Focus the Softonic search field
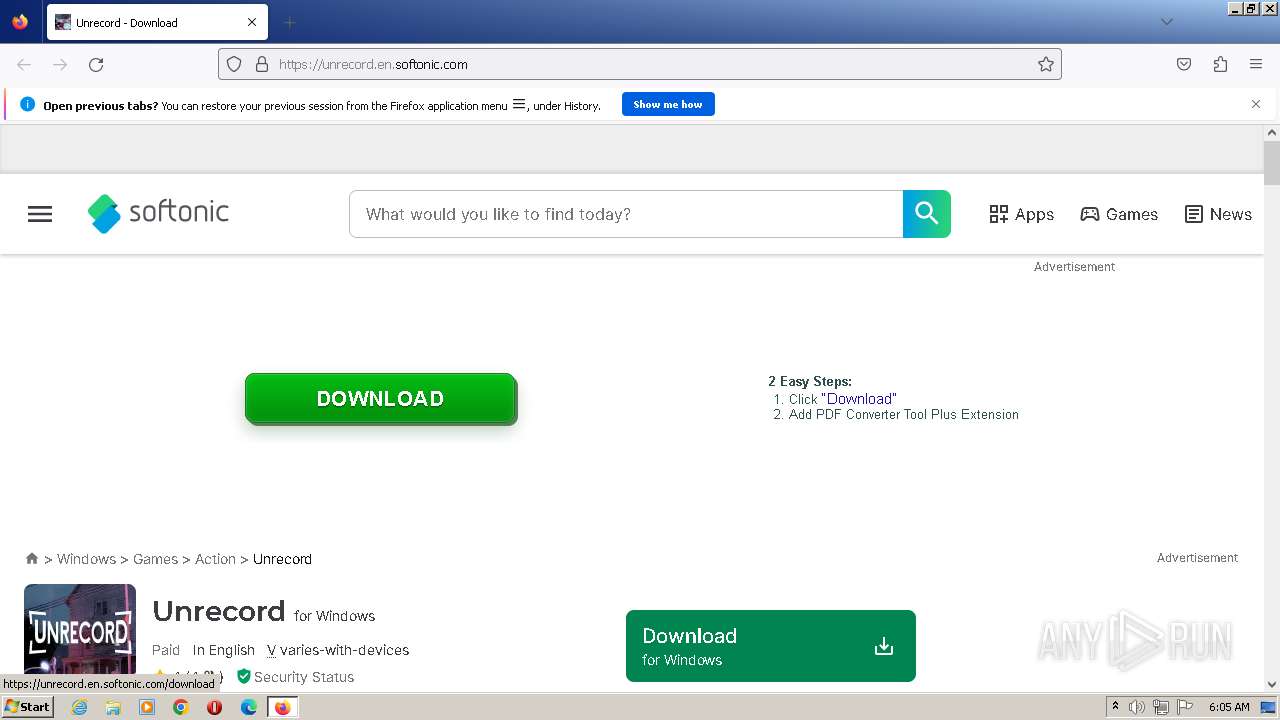 (x=626, y=214)
